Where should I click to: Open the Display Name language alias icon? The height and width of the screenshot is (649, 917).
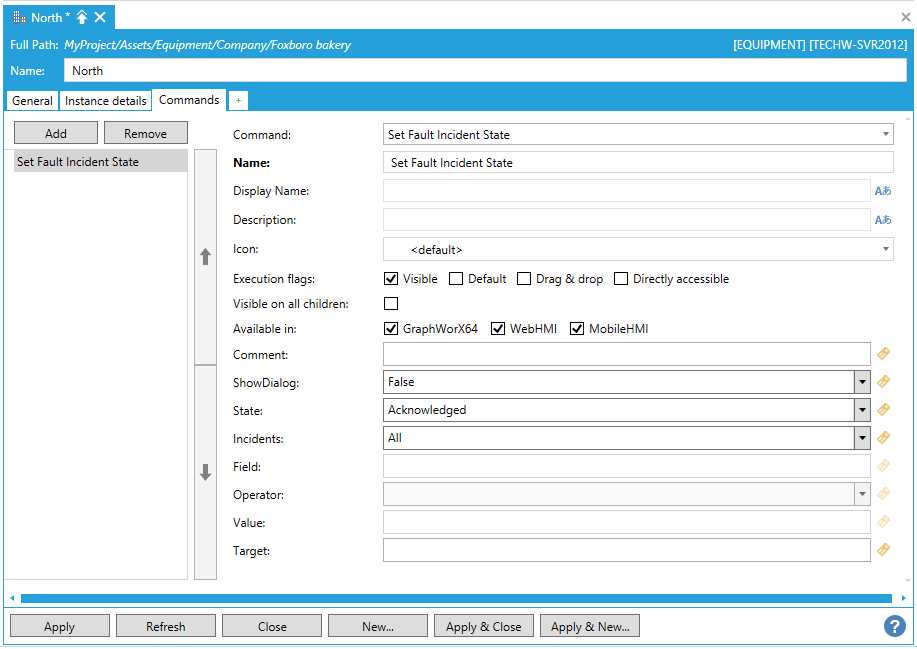tap(883, 191)
